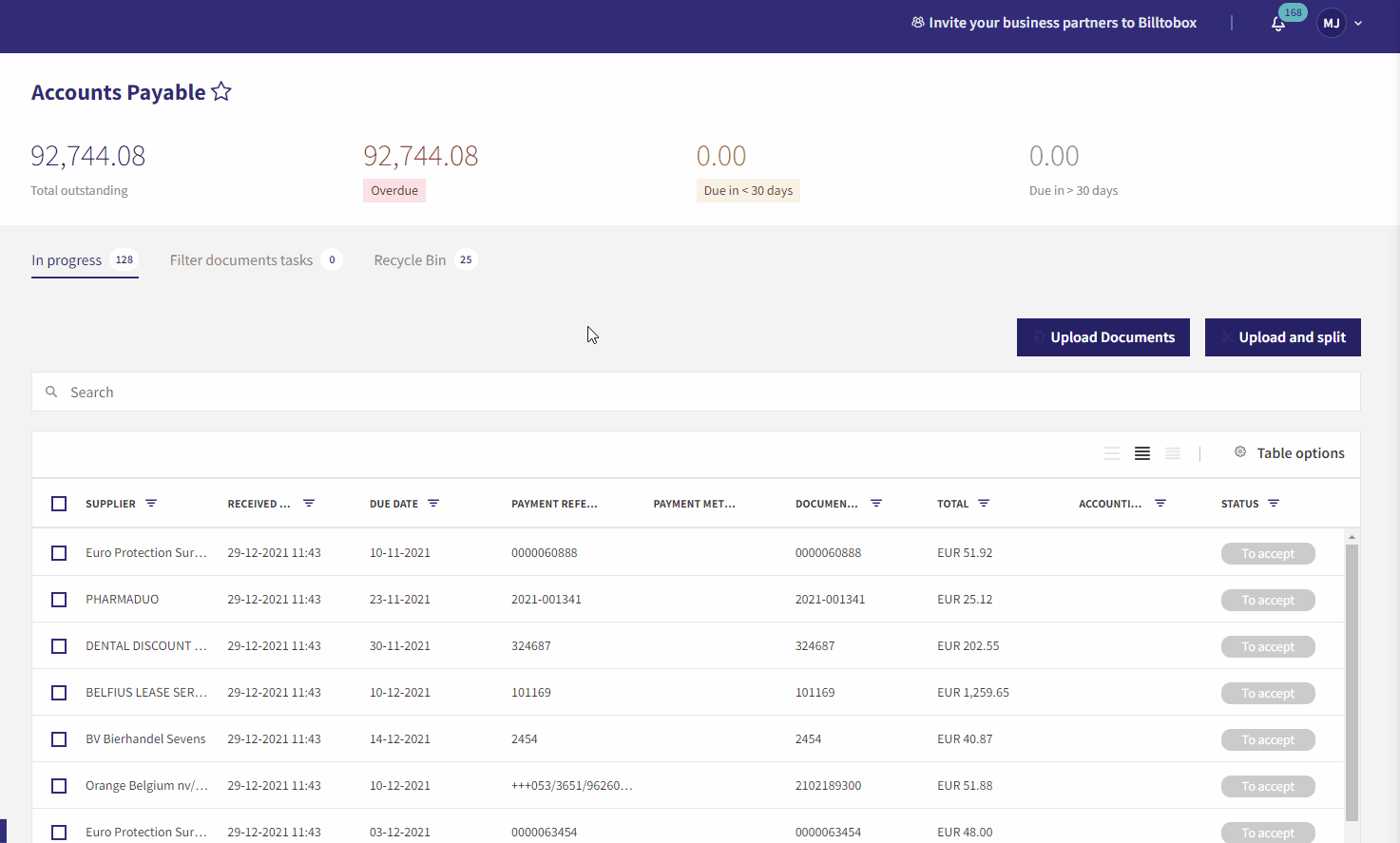Click the payment reference 324687
Screen dimensions: 1400x843
coord(530,646)
